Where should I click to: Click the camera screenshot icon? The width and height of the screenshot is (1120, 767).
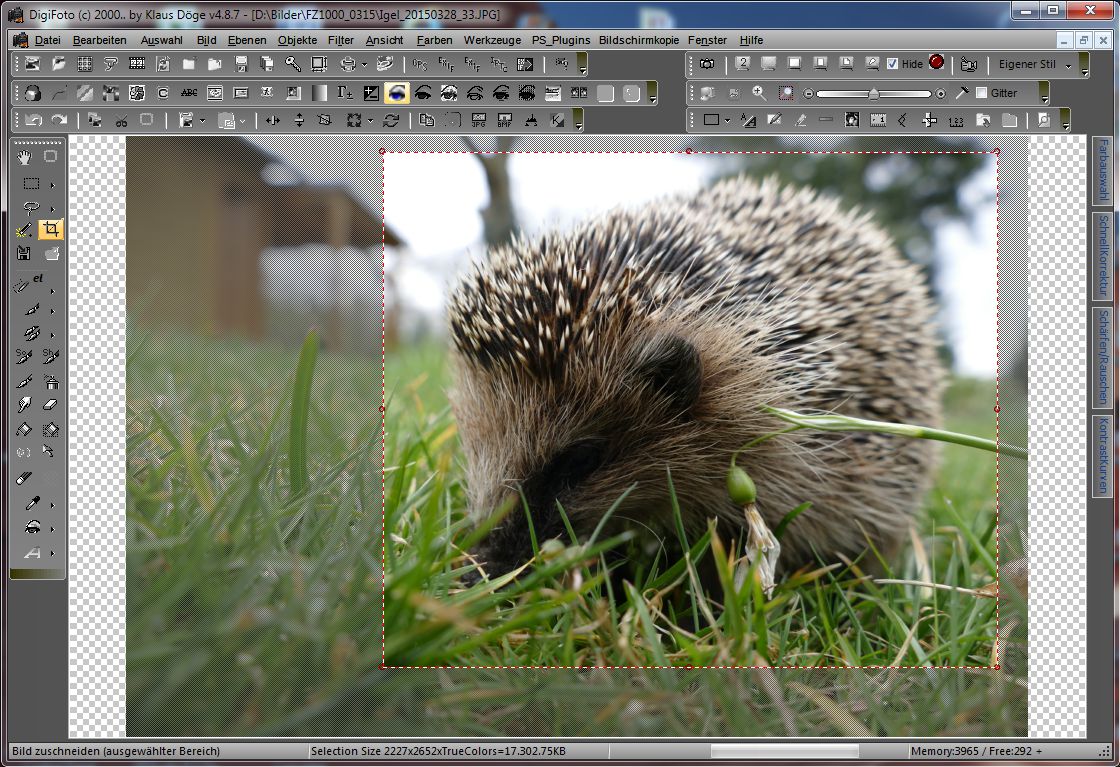707,64
